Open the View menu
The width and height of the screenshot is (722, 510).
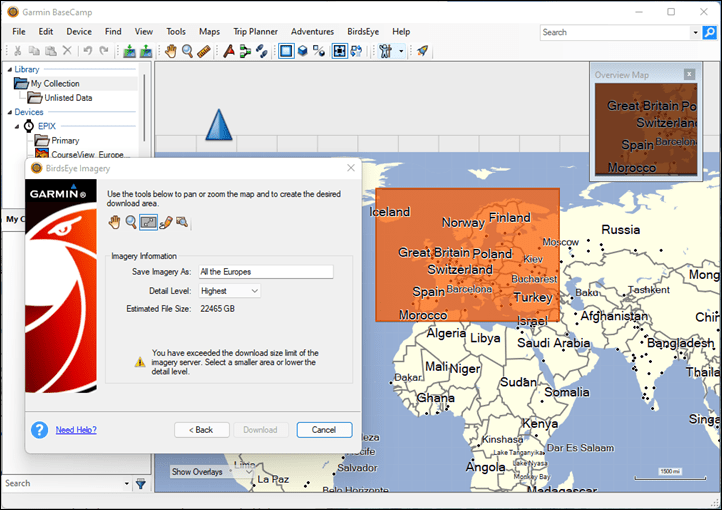click(144, 31)
